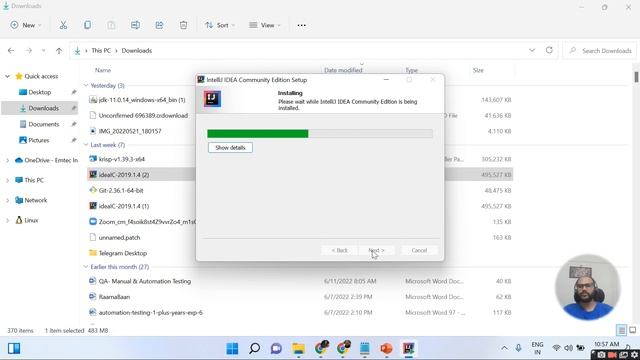640x360 pixels.
Task: Click the microphone icon in system tray
Action: (518, 348)
